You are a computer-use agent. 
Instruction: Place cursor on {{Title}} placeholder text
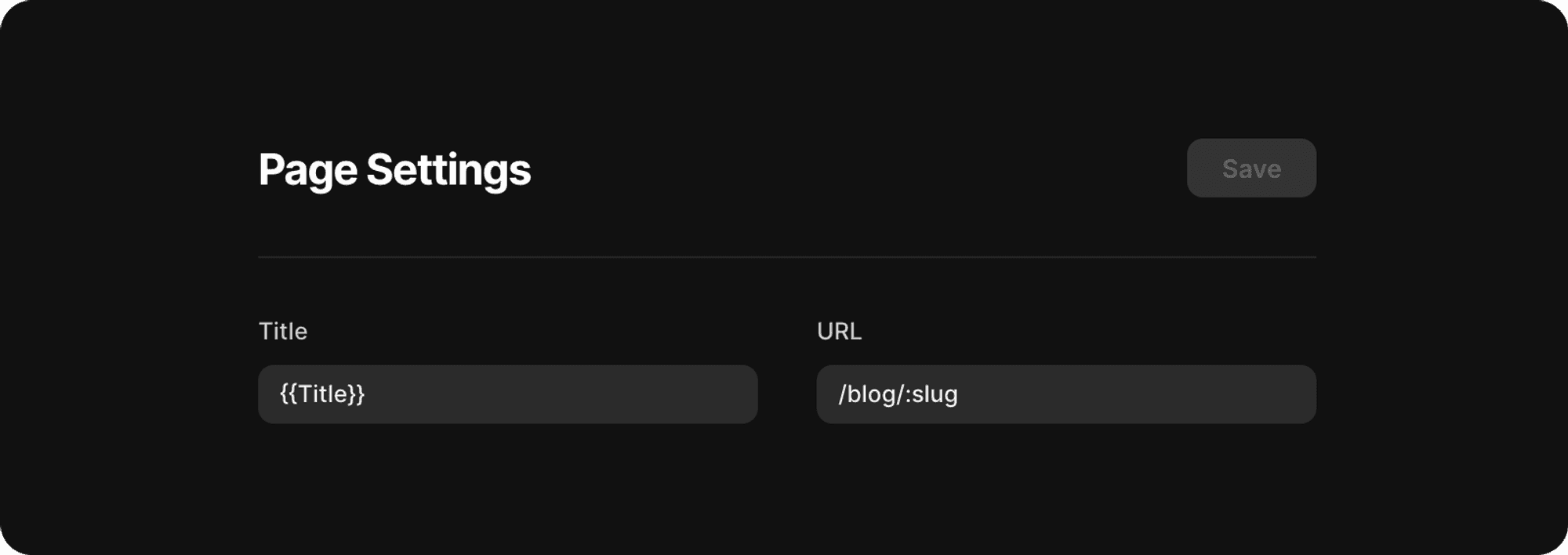322,394
